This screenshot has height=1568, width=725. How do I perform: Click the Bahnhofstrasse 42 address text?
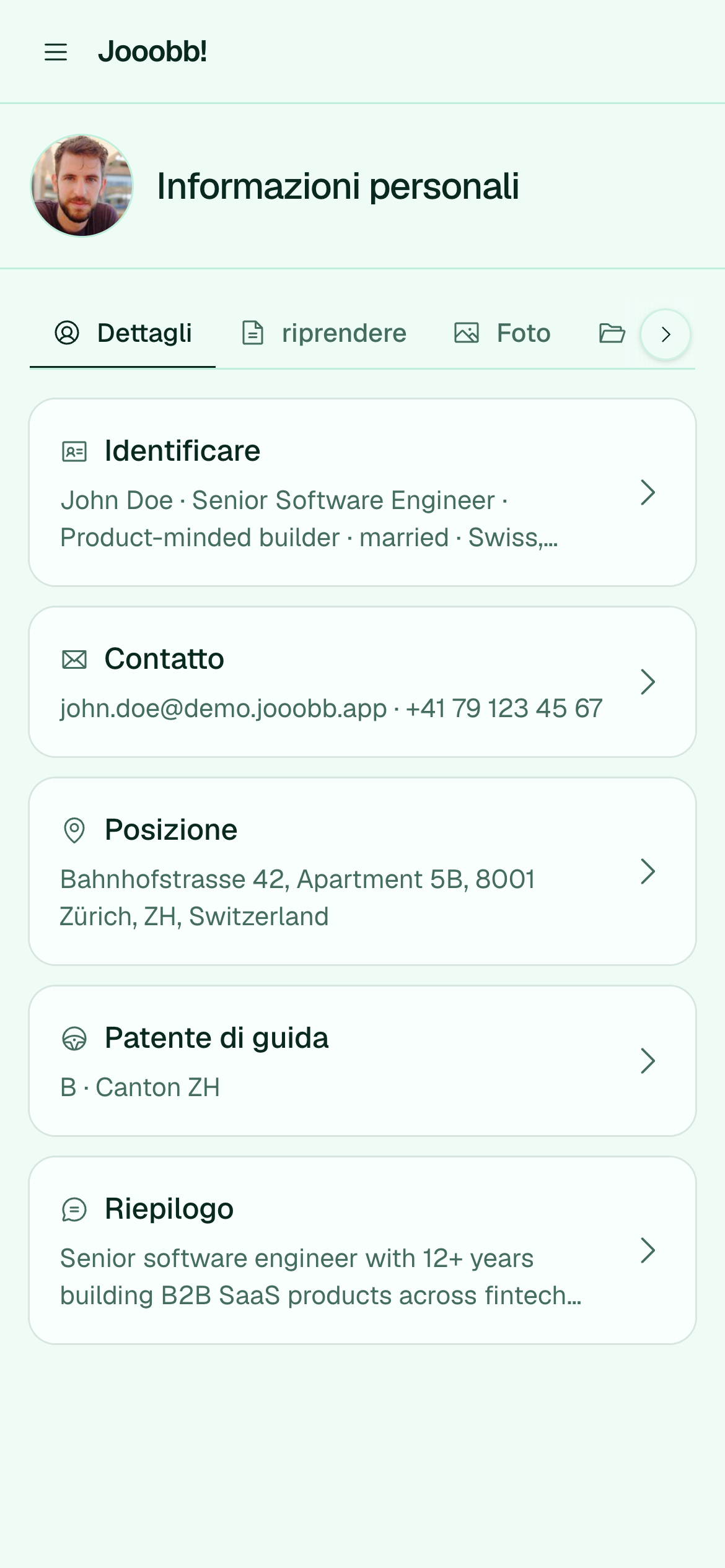[297, 898]
